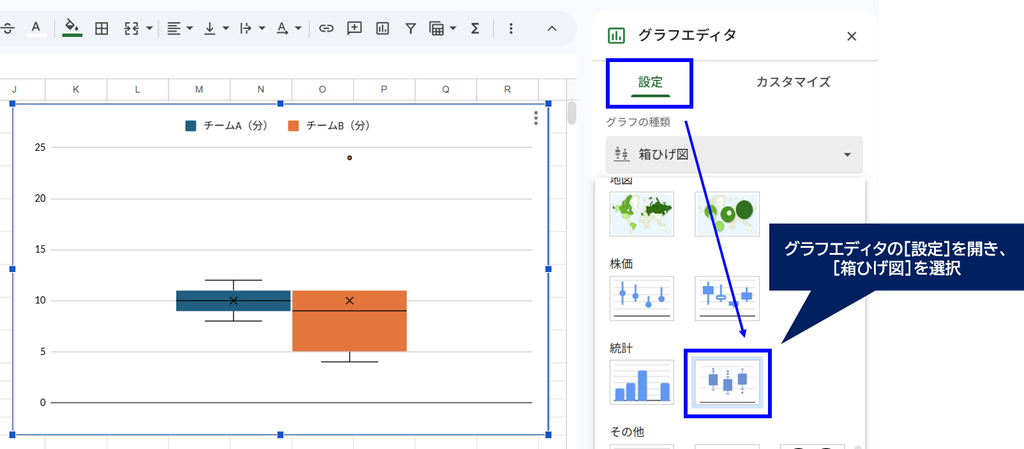Expand the merge cells dropdown arrow

click(150, 28)
